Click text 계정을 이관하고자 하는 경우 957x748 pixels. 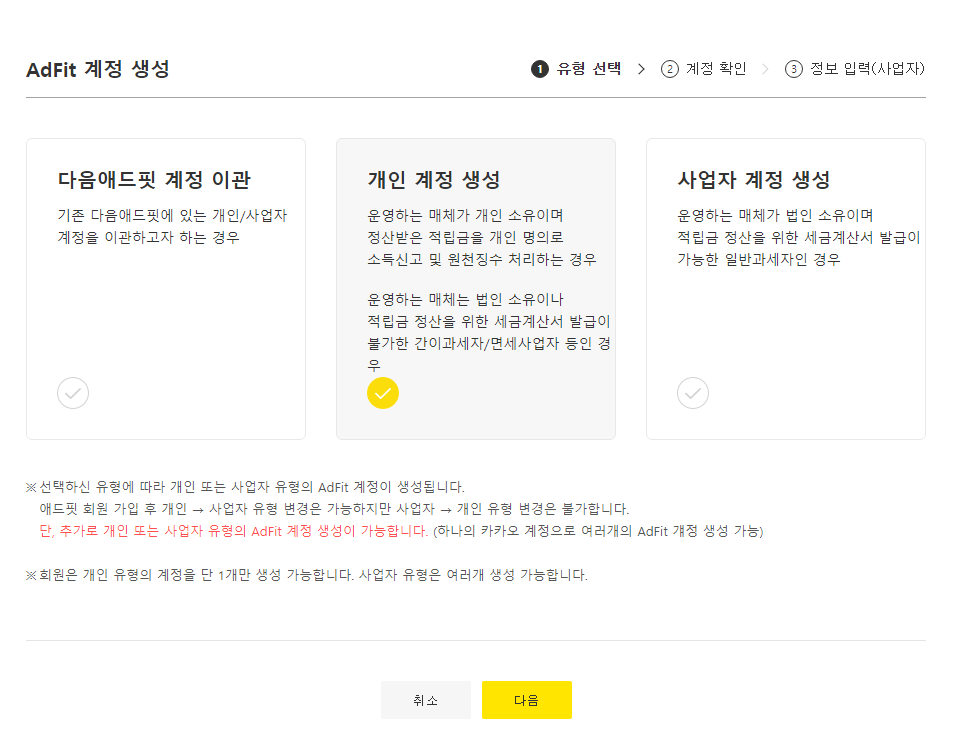click(x=148, y=237)
